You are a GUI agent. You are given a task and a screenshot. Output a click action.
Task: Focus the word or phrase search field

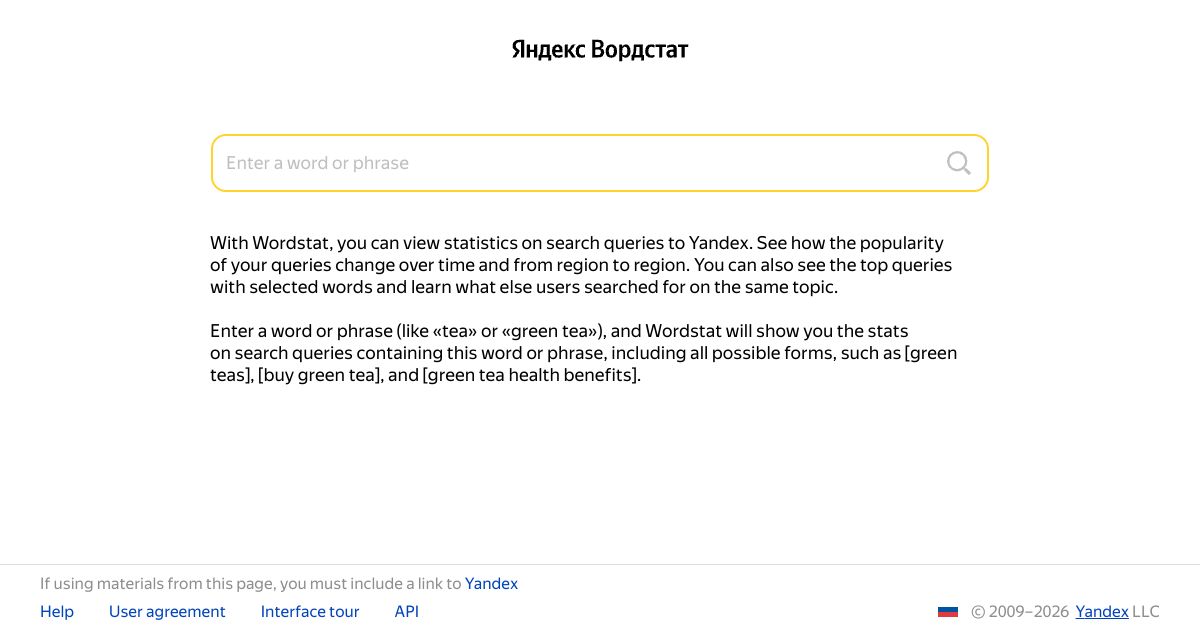[599, 163]
